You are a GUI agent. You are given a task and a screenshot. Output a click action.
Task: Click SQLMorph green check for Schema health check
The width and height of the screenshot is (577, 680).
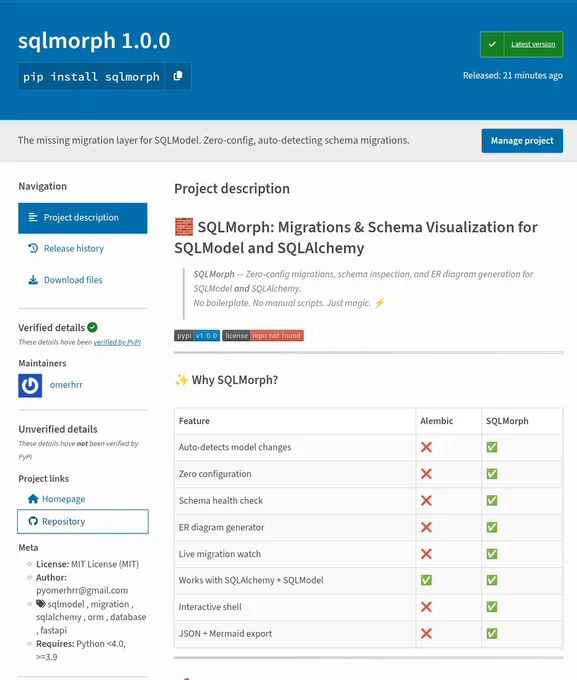point(492,500)
